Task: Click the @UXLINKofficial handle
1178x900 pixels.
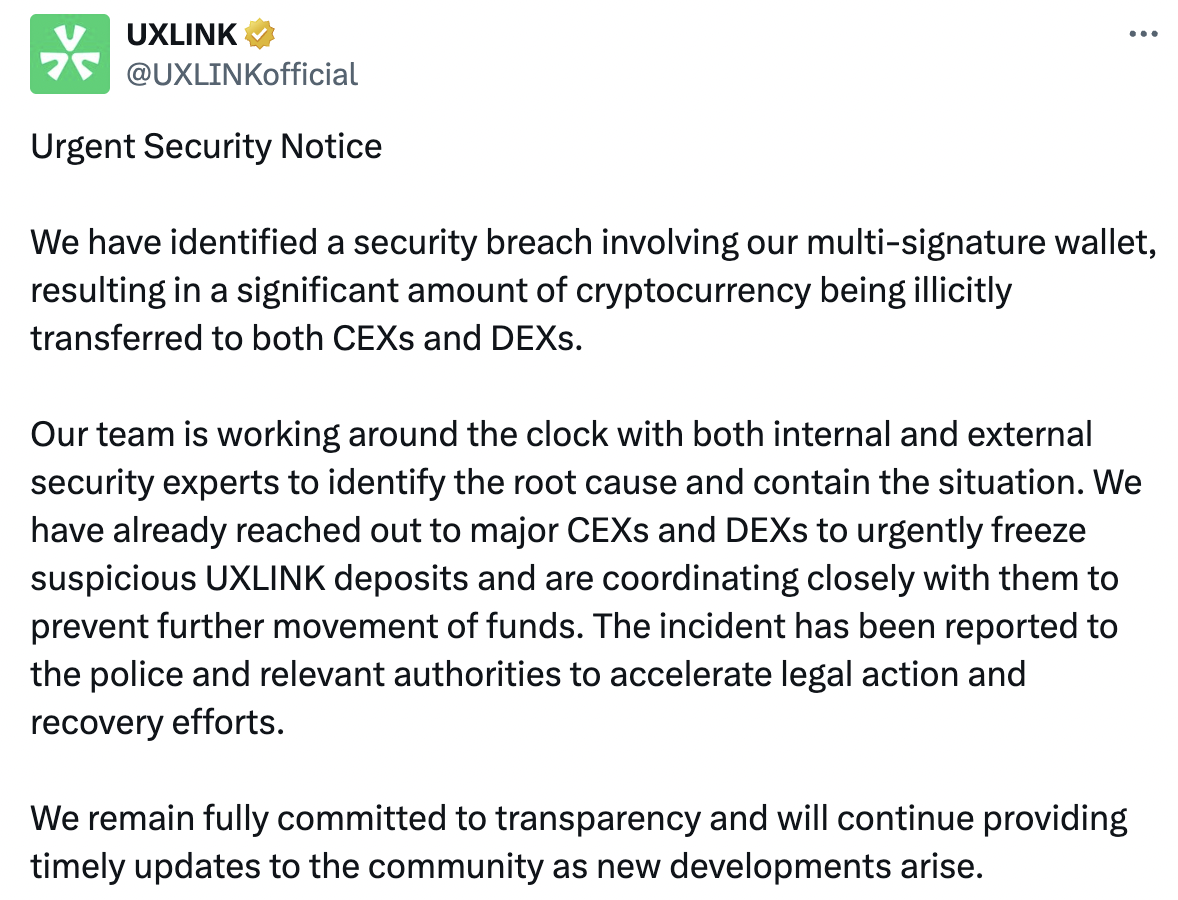Action: pos(242,75)
